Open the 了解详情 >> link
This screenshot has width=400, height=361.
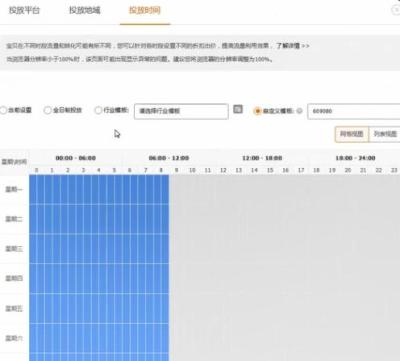coord(293,46)
